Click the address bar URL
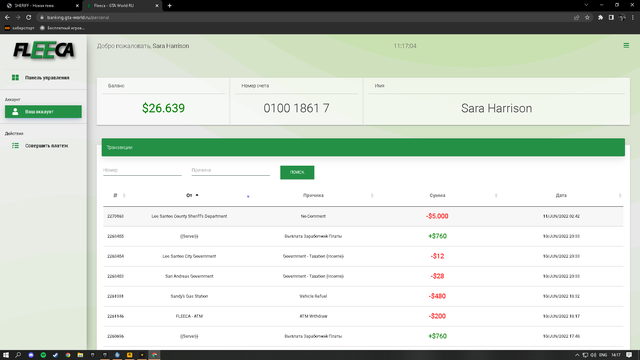The image size is (640, 360). [78, 18]
